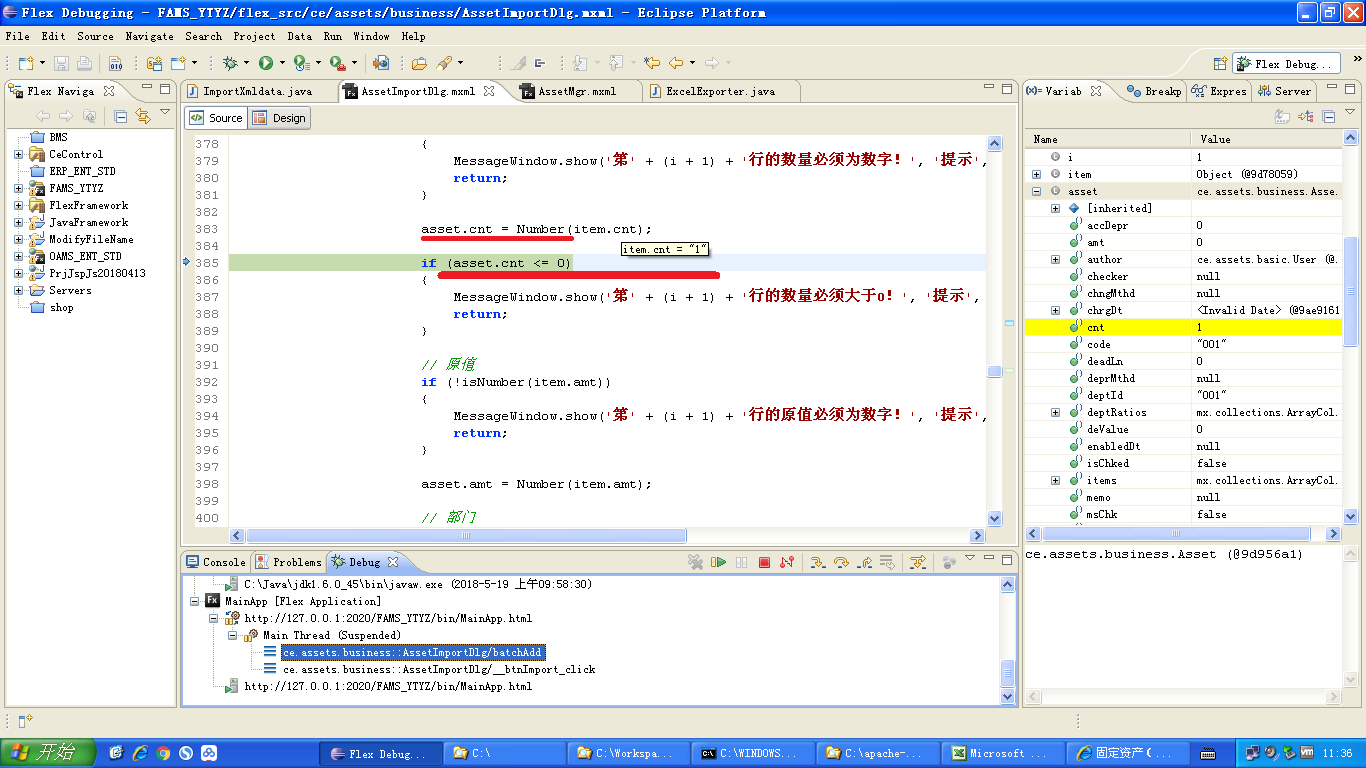Viewport: 1366px width, 768px height.
Task: Open the Flex Navigator view menu arrow
Action: 166,113
